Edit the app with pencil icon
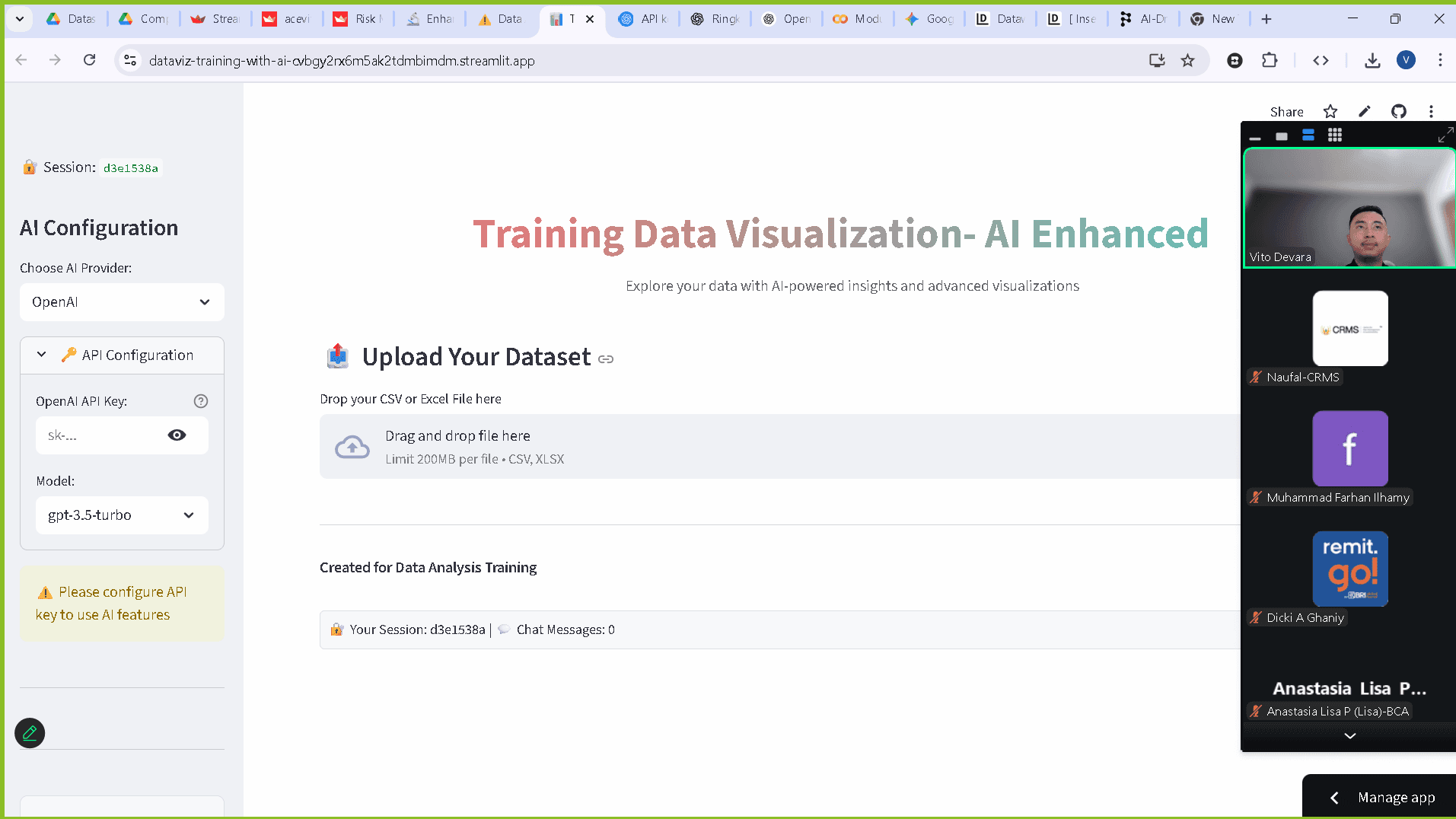1456x819 pixels. (x=1365, y=112)
